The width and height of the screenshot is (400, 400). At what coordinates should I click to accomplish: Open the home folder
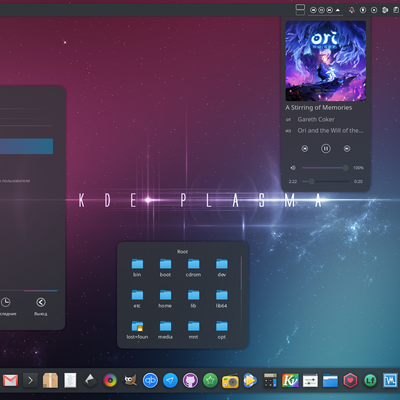(165, 299)
